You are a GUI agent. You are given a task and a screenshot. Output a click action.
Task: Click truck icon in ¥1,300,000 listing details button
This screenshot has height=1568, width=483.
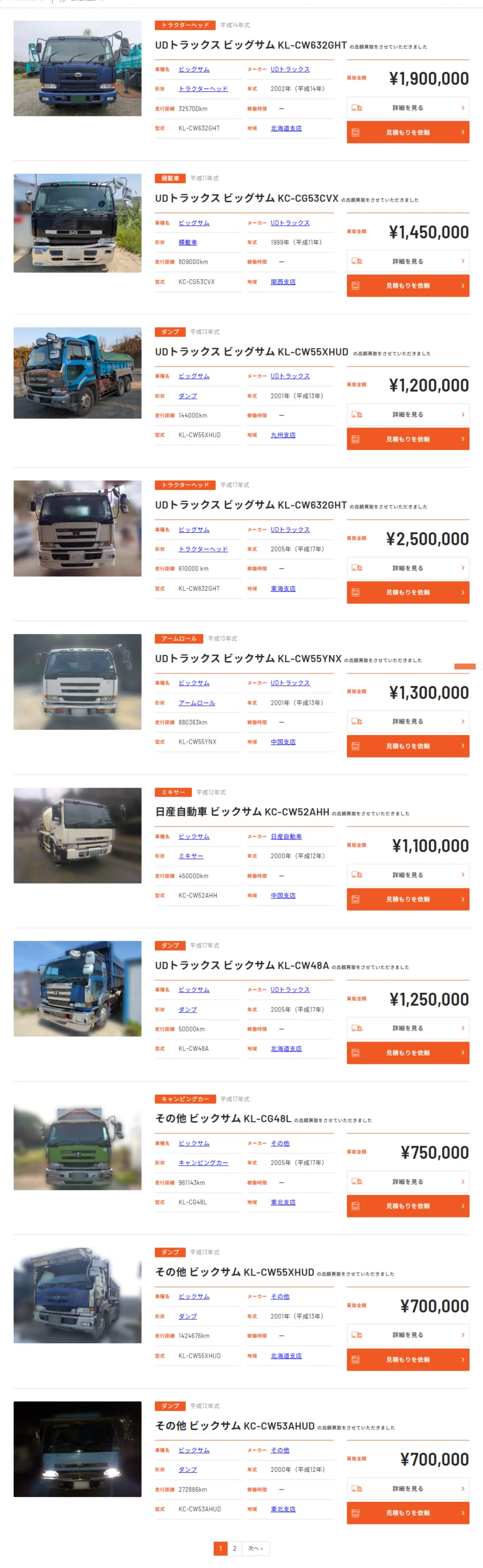pyautogui.click(x=357, y=721)
